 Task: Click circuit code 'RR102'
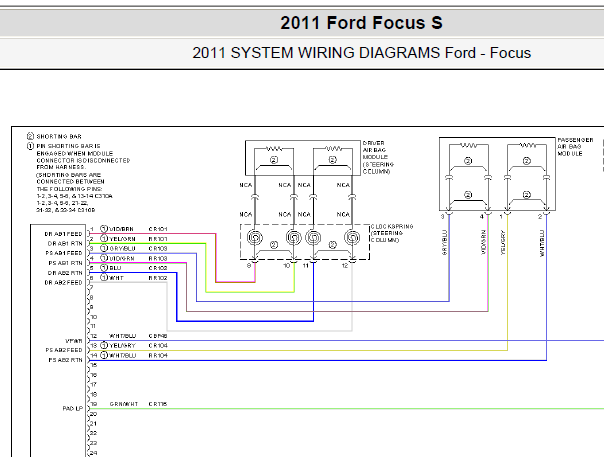point(158,278)
